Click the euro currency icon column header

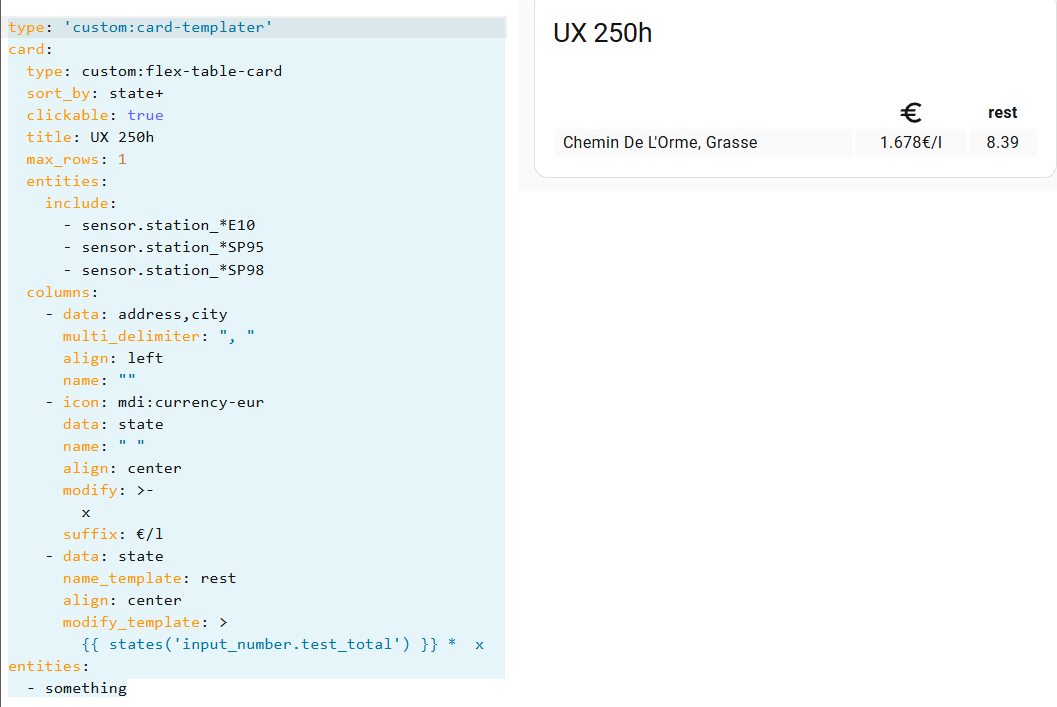pyautogui.click(x=910, y=113)
